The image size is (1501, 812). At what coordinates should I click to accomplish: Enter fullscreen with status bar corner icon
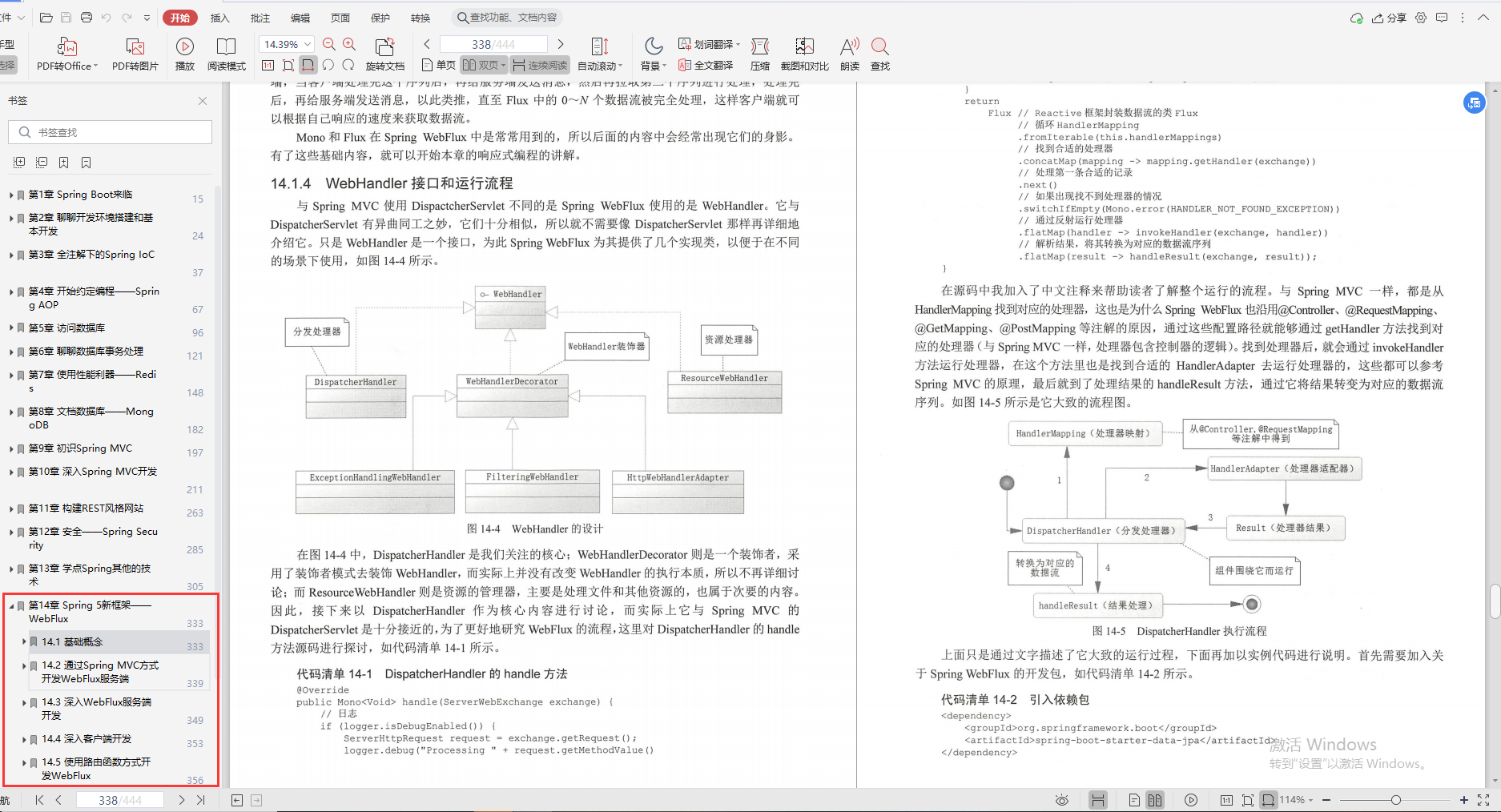(1483, 800)
